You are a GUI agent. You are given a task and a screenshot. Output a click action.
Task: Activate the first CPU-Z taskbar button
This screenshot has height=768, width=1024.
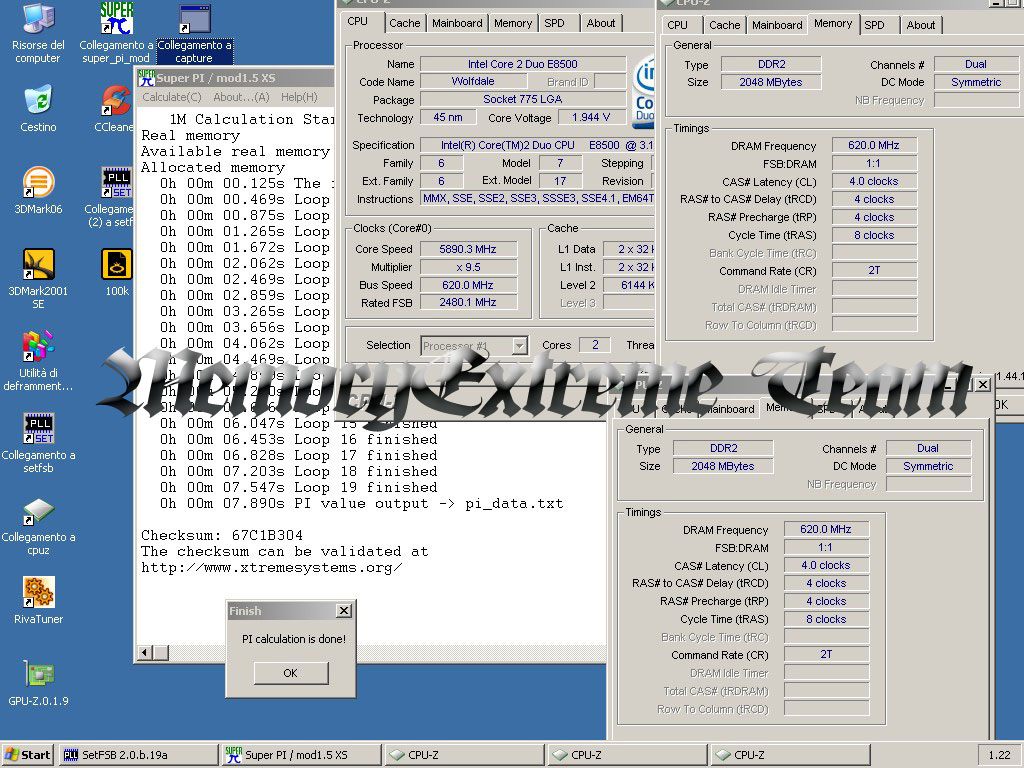click(465, 755)
